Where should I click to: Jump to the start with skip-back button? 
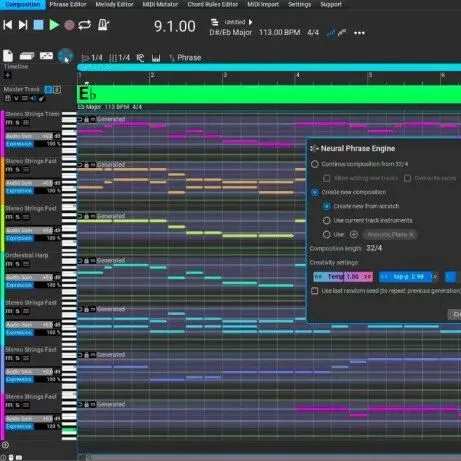8,25
